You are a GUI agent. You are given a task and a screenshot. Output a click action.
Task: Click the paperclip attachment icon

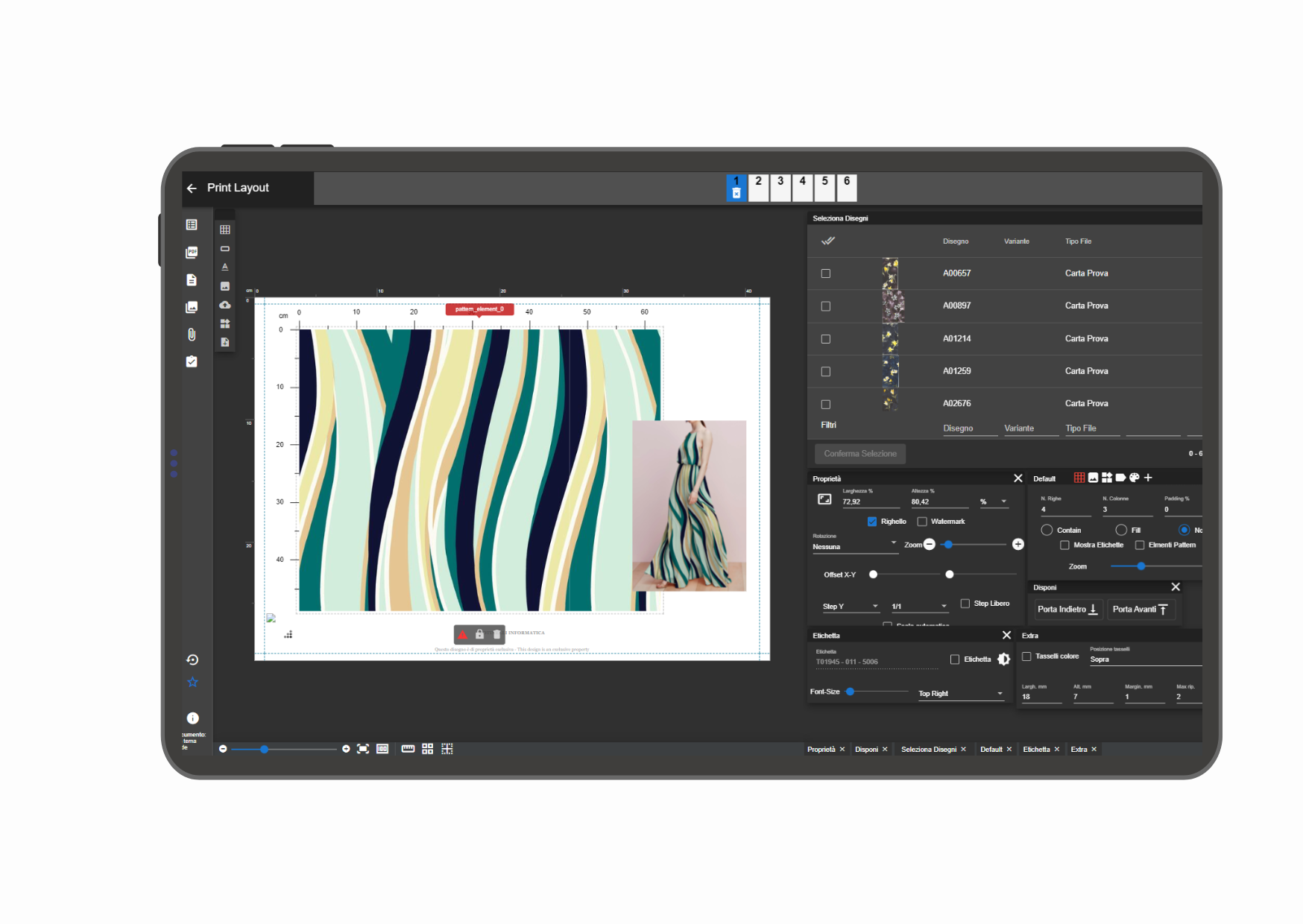[192, 335]
